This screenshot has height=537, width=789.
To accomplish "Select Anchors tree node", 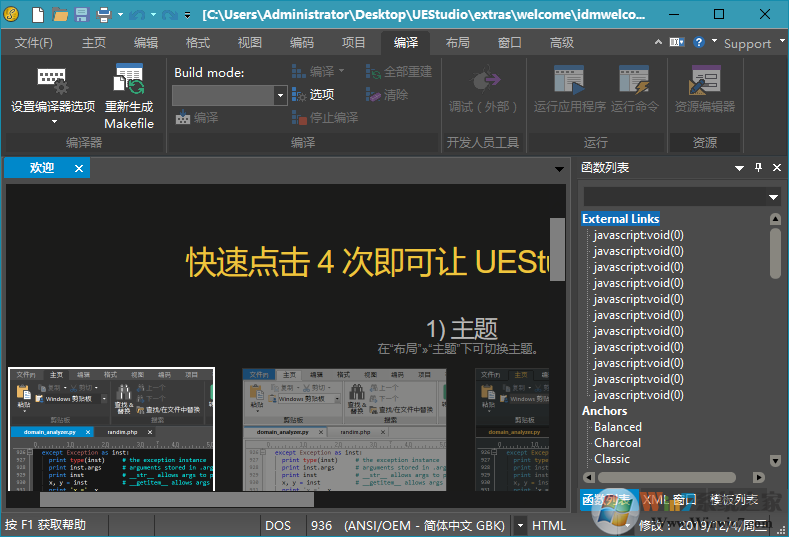I will coord(604,411).
